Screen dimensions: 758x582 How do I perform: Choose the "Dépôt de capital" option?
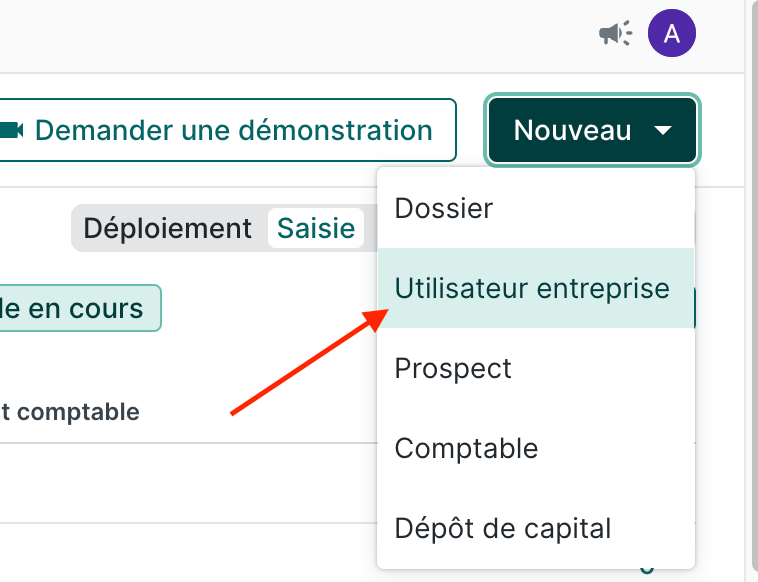(x=502, y=527)
